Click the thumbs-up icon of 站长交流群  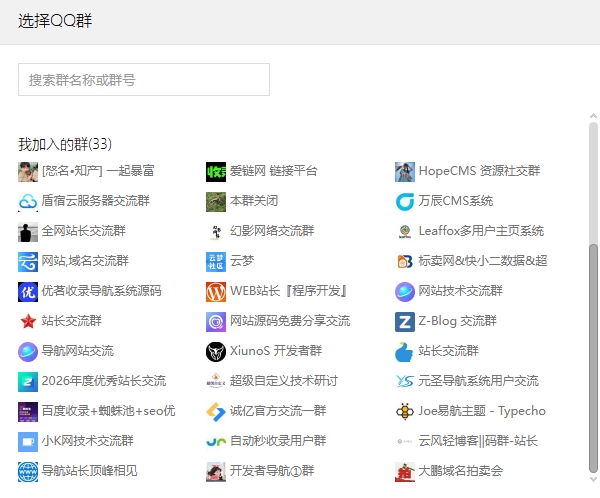[x=405, y=352]
